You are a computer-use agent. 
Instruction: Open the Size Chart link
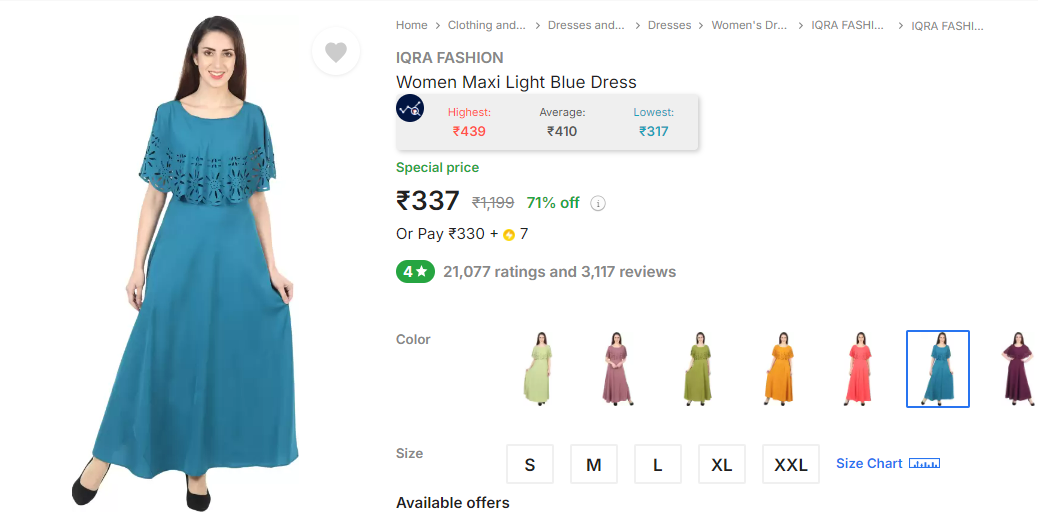pyautogui.click(x=869, y=463)
